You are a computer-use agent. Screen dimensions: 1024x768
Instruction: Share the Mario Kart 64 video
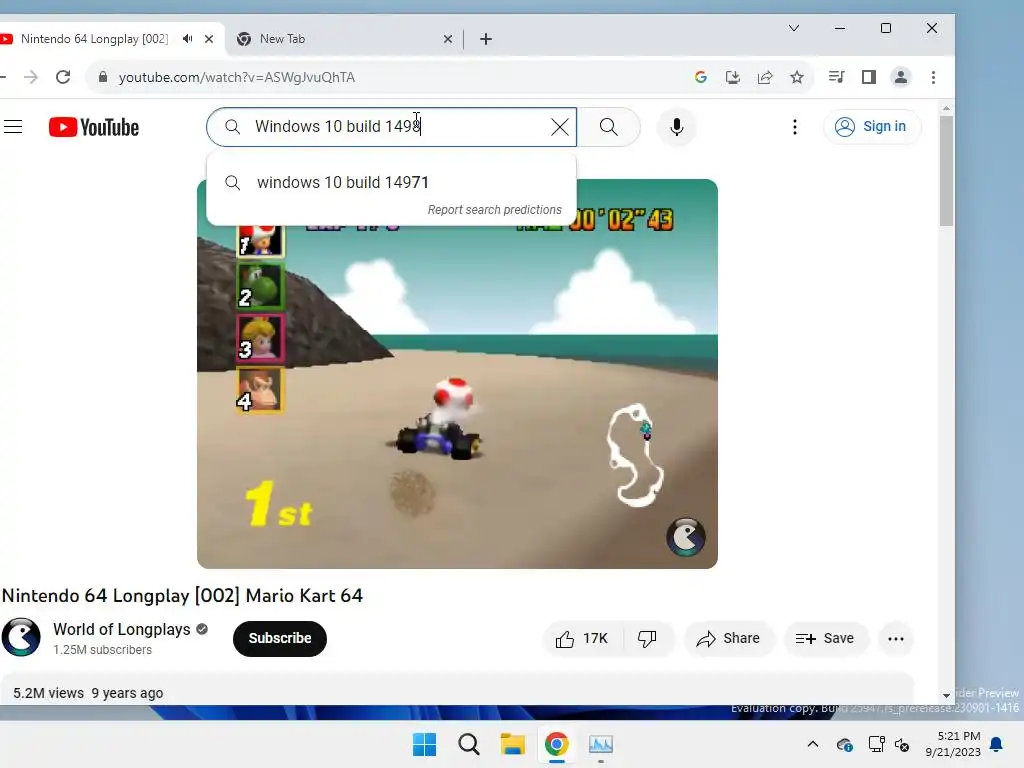click(729, 639)
